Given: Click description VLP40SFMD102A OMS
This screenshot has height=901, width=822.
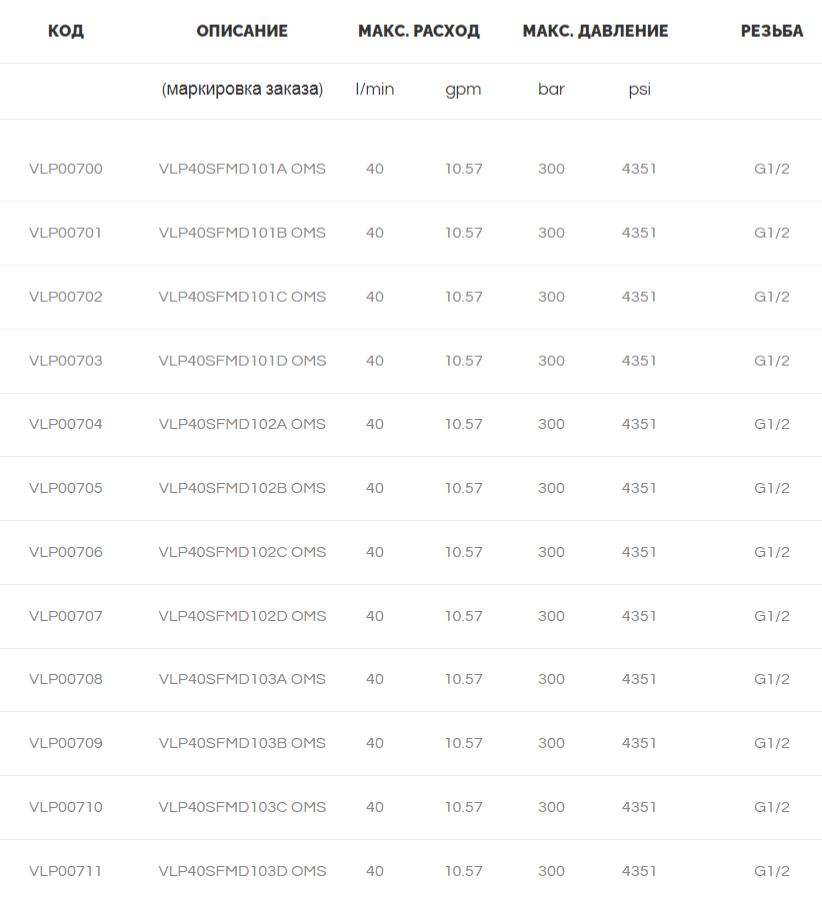Looking at the screenshot, I should click(x=242, y=424).
